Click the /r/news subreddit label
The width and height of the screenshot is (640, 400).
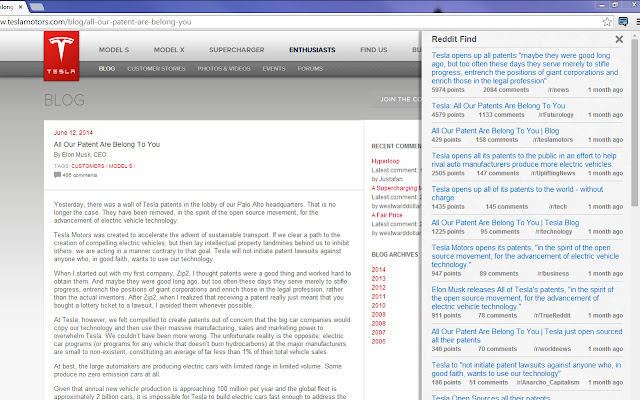(558, 90)
